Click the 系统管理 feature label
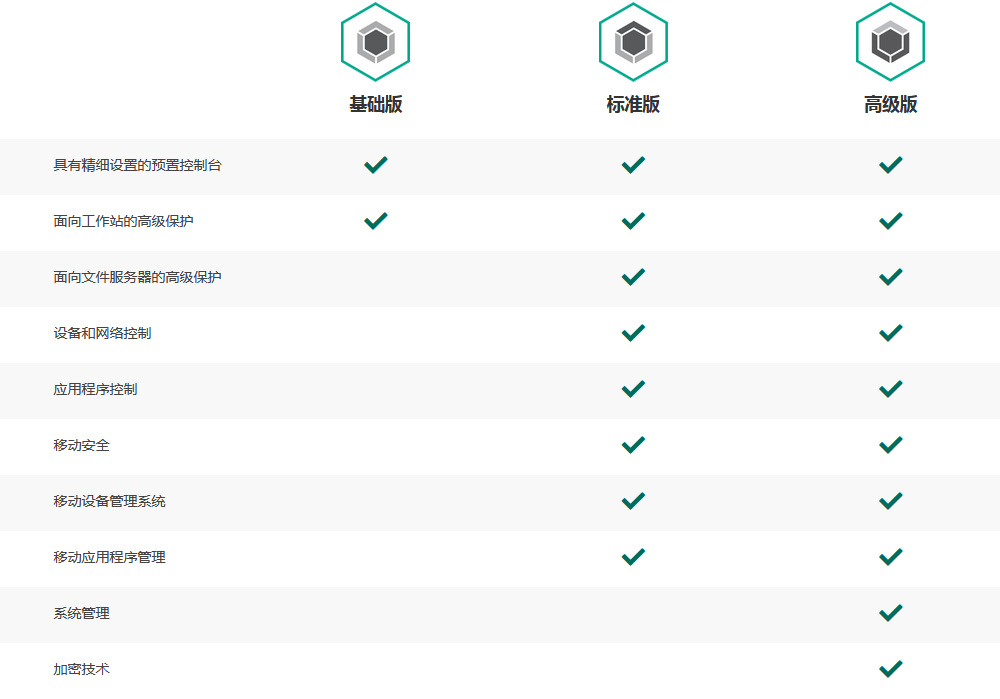This screenshot has width=1000, height=699. click(81, 613)
